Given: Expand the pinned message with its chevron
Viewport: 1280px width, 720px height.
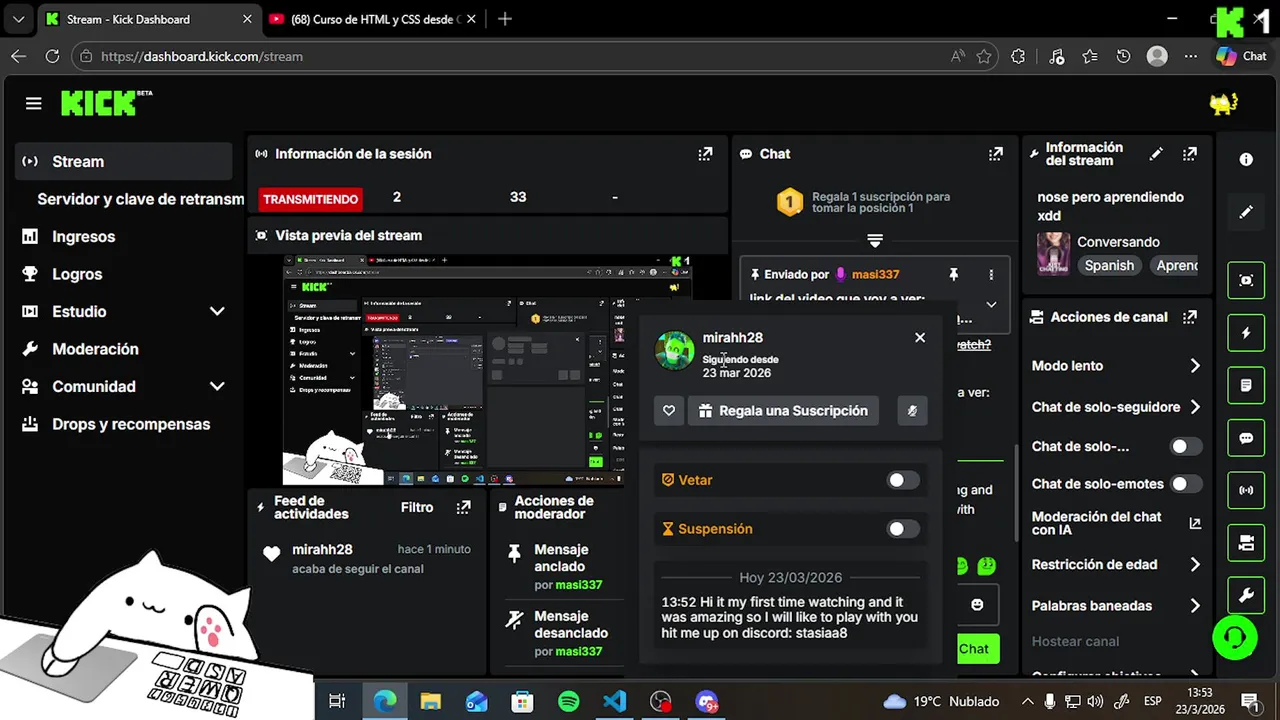Looking at the screenshot, I should pyautogui.click(x=991, y=304).
